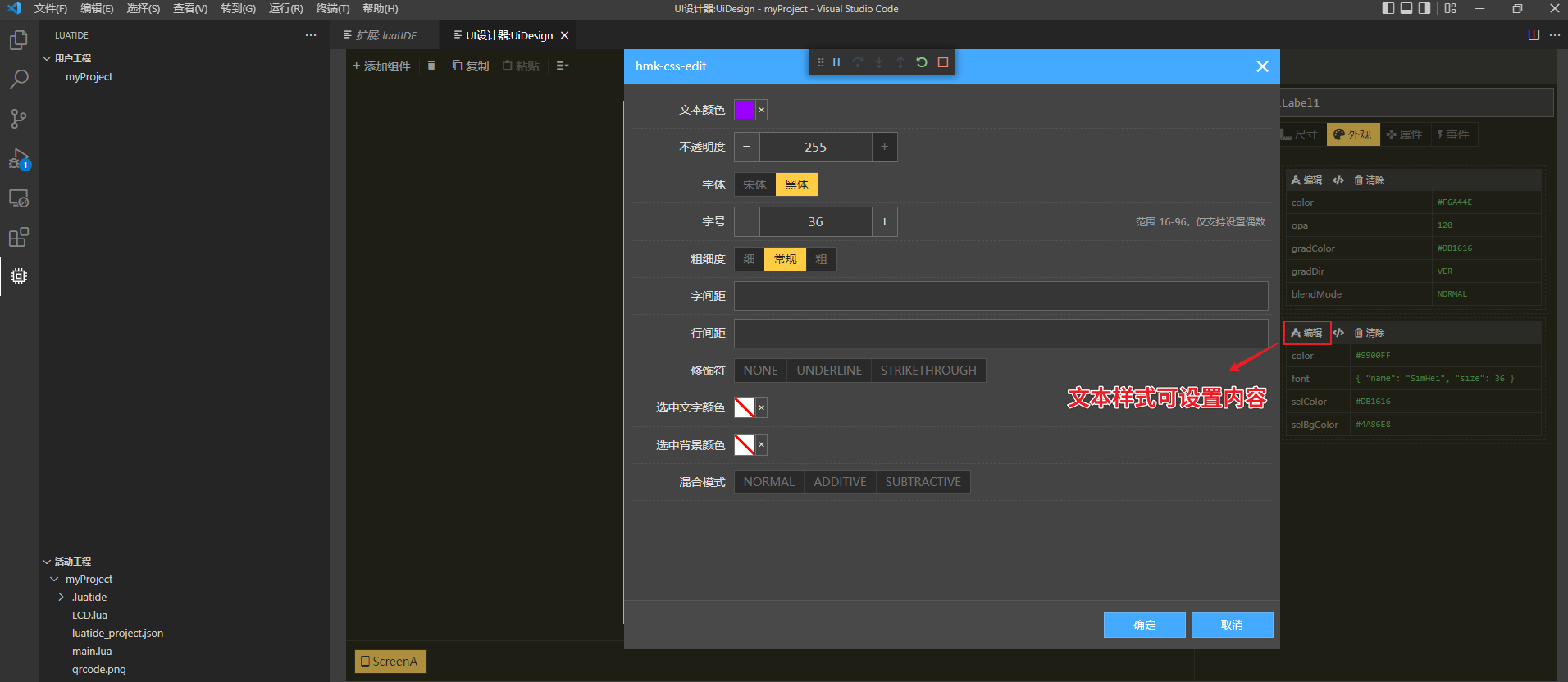Screen dimensions: 1568x682
Task: Open code view icon in selColor style section
Action: point(1338,333)
